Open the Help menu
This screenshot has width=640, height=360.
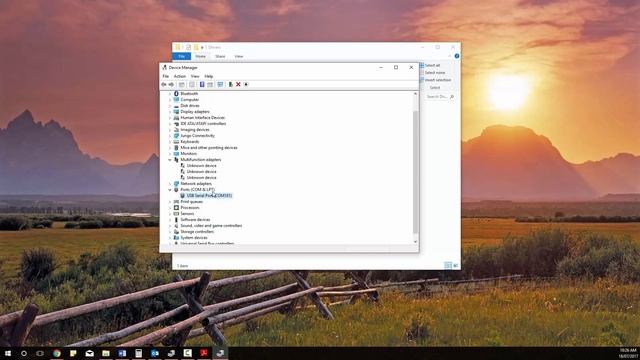pyautogui.click(x=209, y=76)
